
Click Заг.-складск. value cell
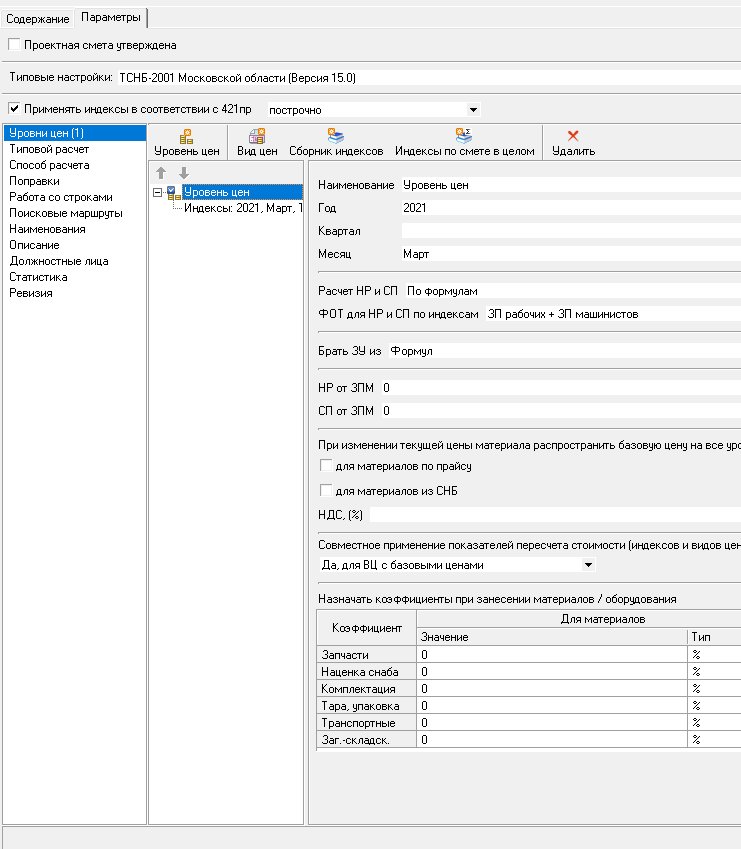[x=552, y=740]
